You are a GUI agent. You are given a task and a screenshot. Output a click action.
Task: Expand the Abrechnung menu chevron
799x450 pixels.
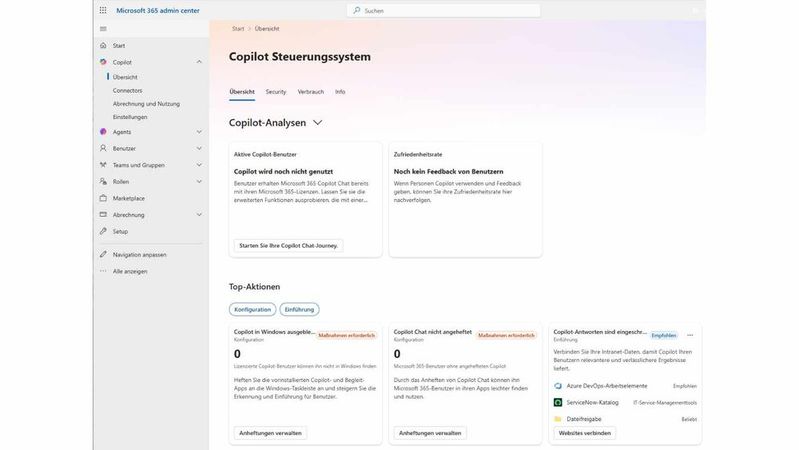tap(199, 215)
